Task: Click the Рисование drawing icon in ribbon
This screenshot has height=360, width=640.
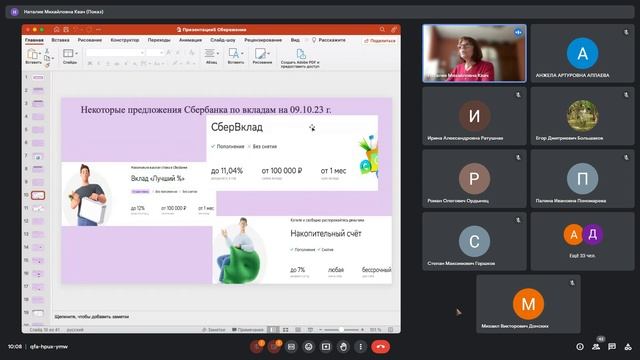Action: (260, 53)
